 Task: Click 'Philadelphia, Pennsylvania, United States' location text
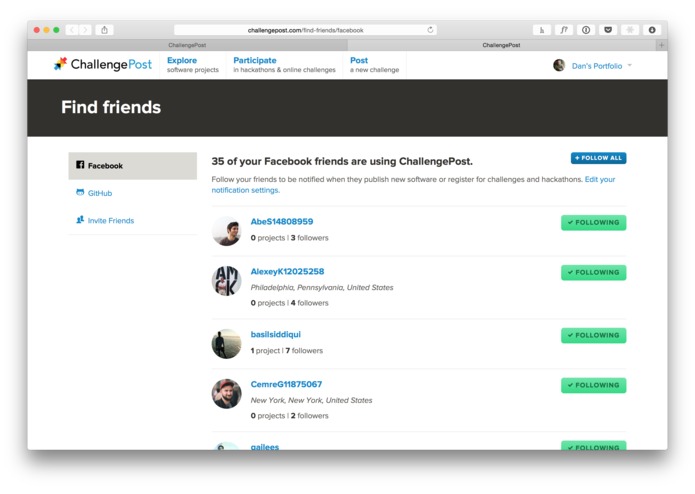[322, 288]
